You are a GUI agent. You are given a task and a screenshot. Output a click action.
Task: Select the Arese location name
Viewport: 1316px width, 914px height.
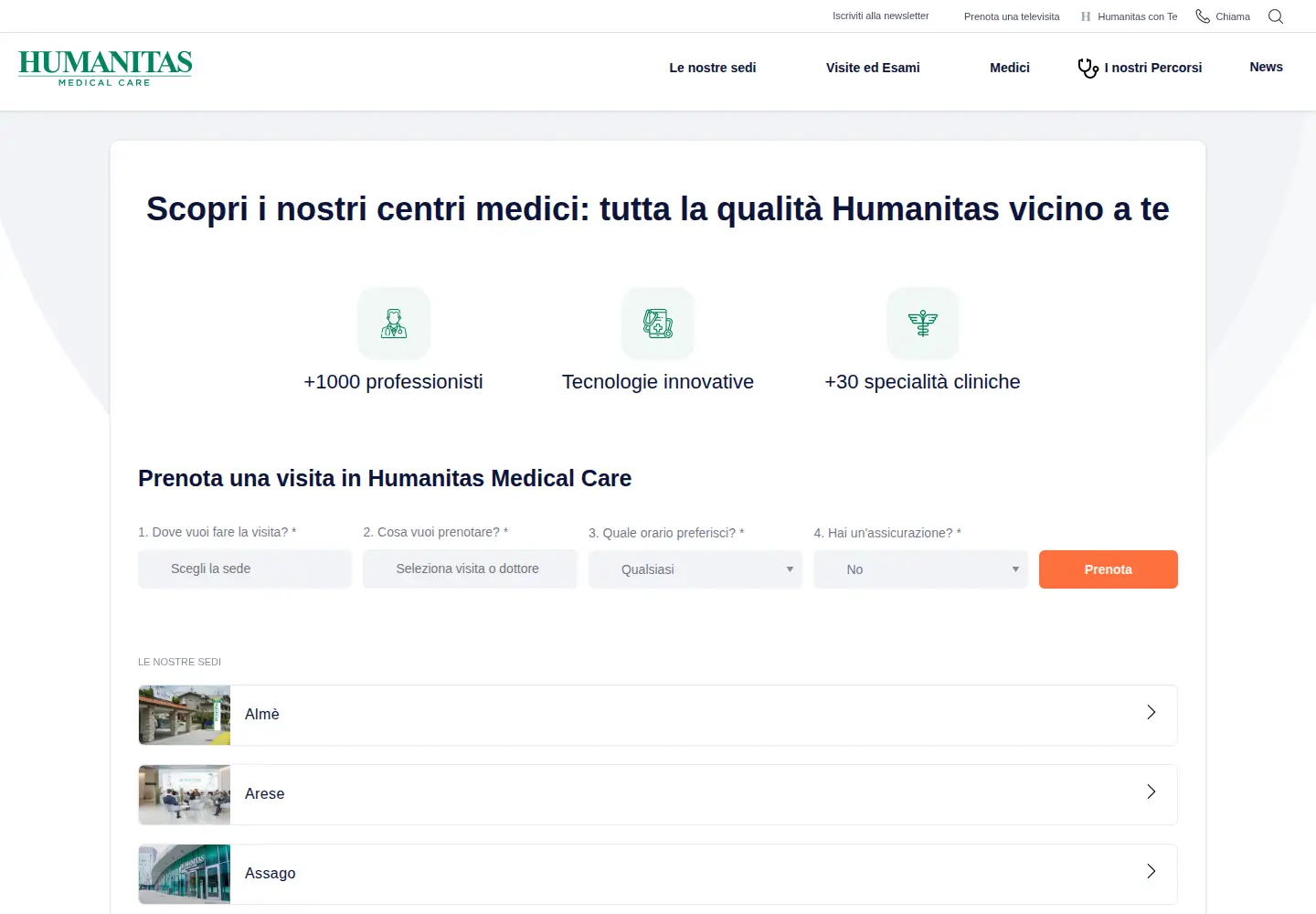tap(265, 793)
